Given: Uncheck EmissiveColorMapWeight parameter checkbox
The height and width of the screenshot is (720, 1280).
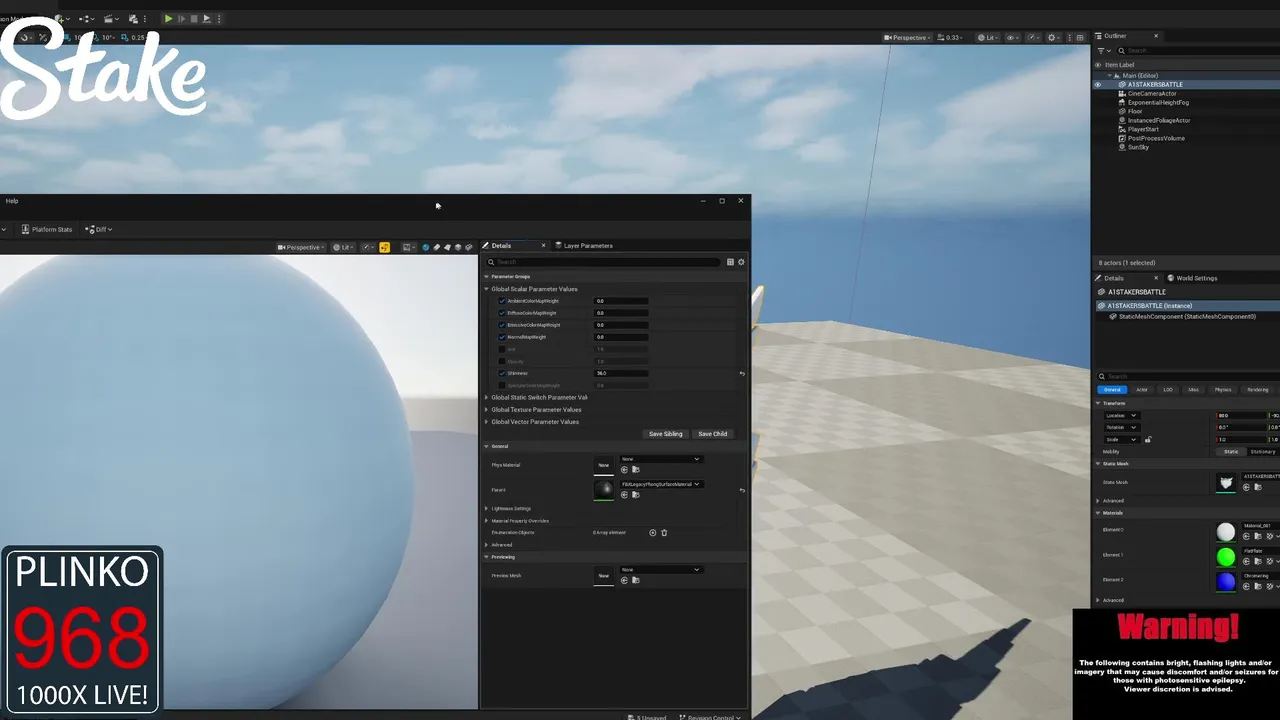Looking at the screenshot, I should point(502,325).
